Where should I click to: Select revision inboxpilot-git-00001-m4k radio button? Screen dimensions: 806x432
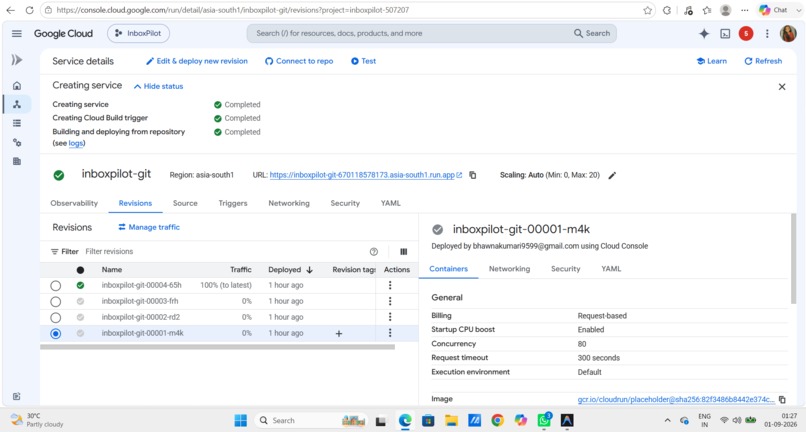[x=56, y=334]
